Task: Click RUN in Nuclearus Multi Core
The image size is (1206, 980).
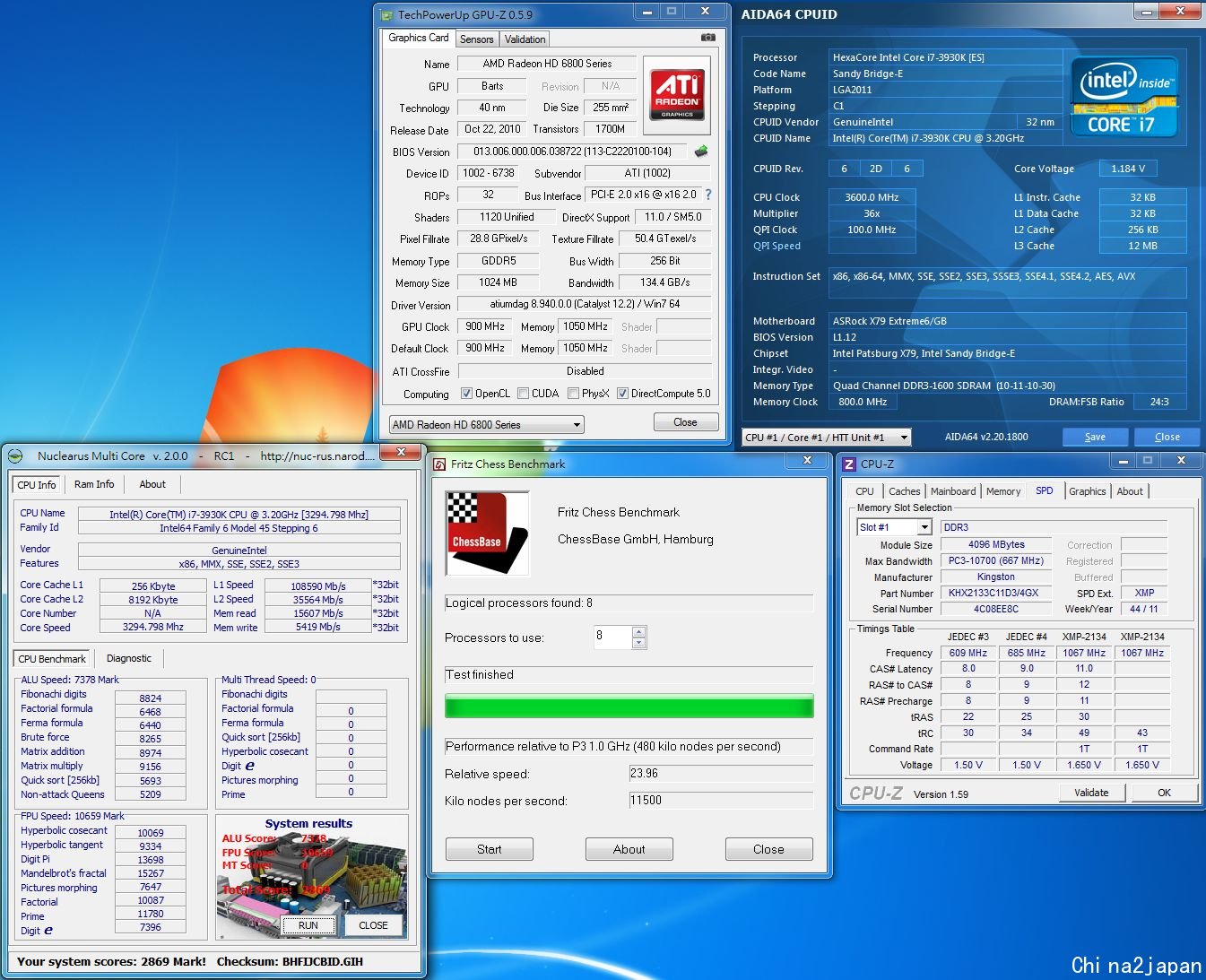Action: tap(308, 925)
